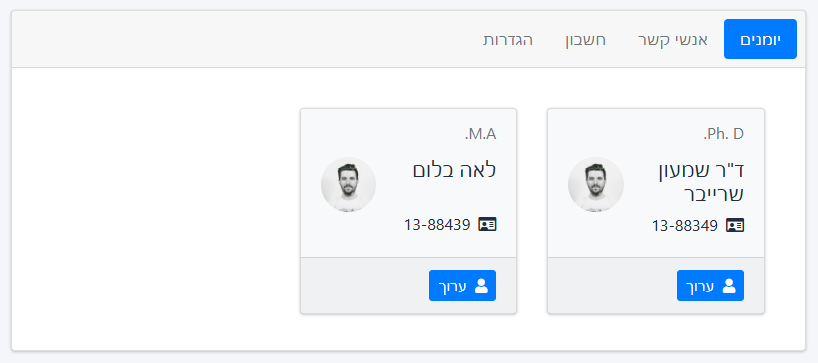The image size is (818, 363).
Task: Click the name לאה בלום
Action: click(x=454, y=170)
